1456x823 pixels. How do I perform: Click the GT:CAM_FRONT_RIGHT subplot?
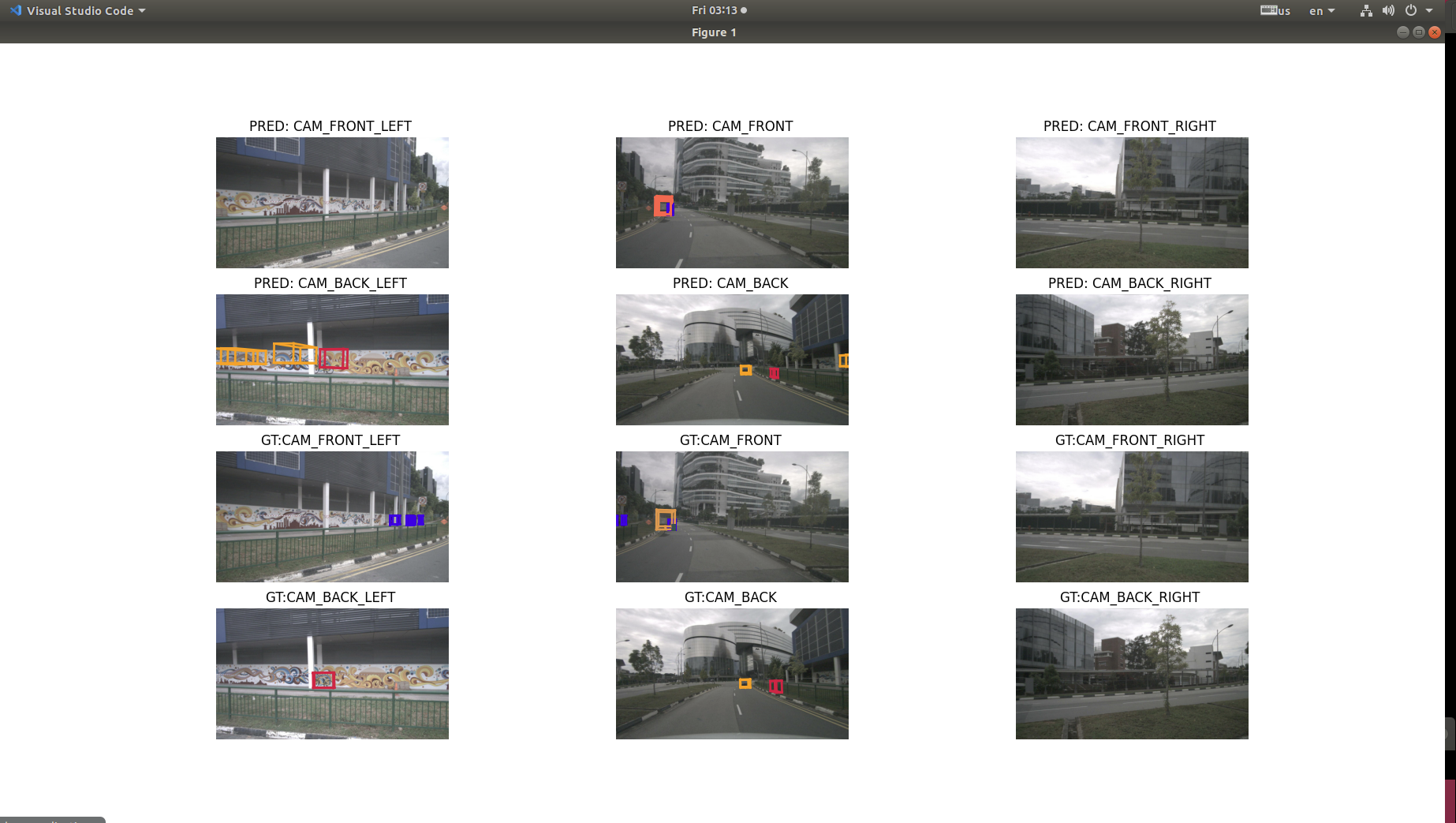[x=1131, y=517]
